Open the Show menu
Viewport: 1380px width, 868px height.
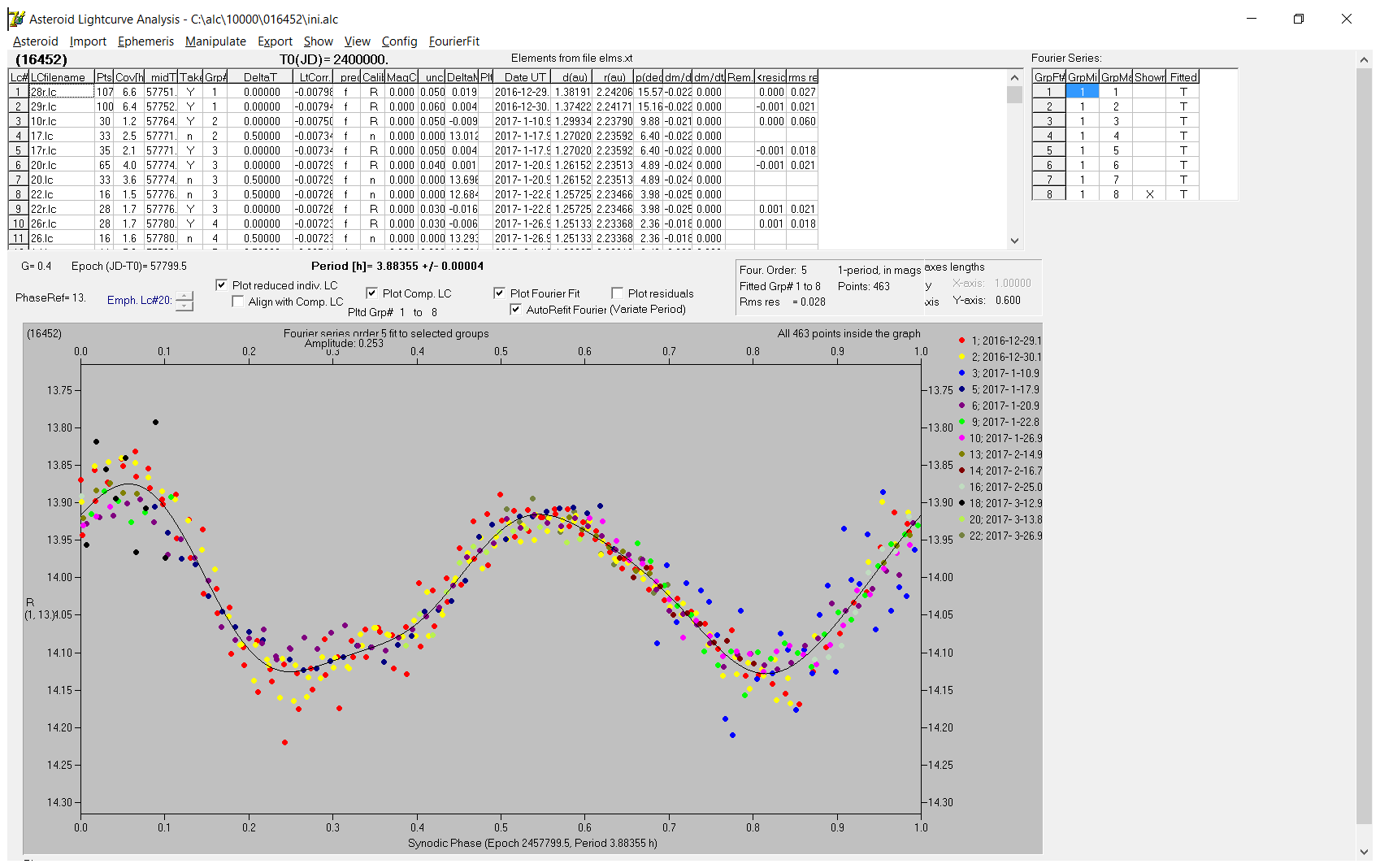point(318,41)
